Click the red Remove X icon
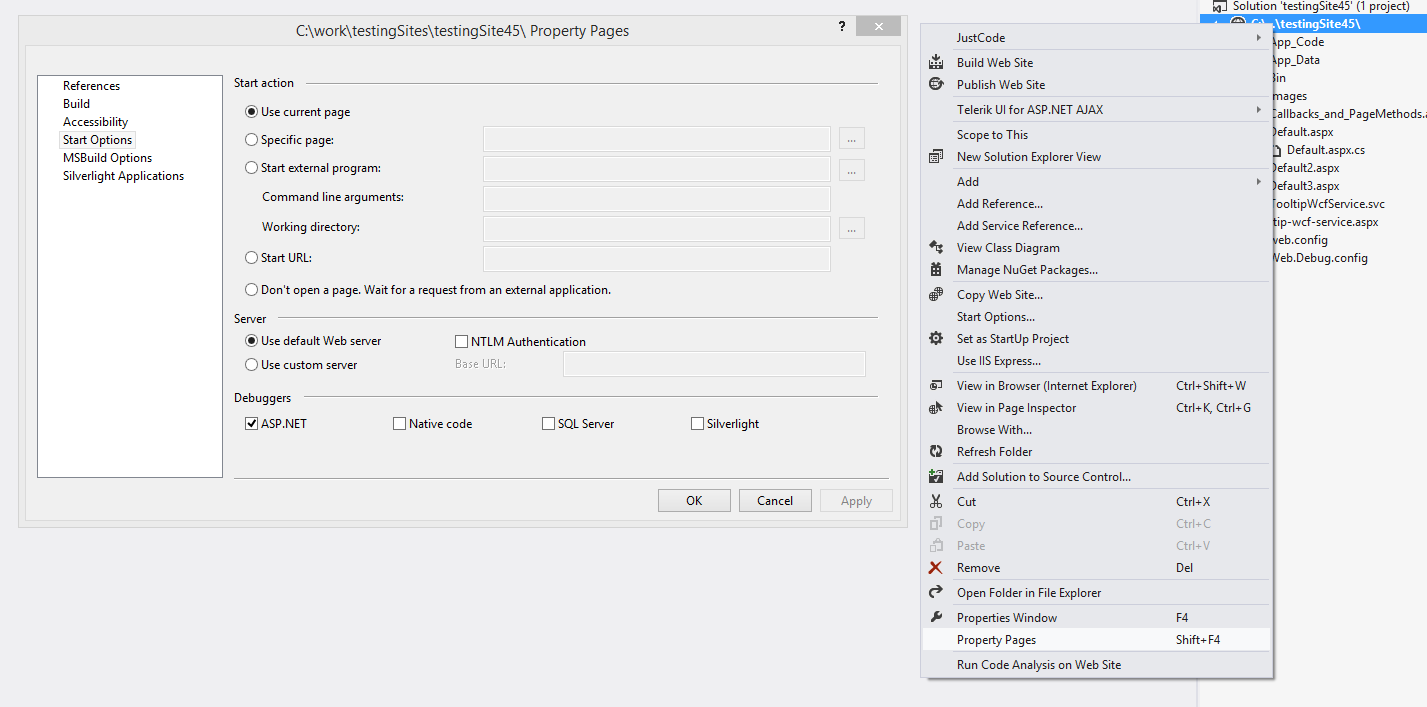 [936, 567]
